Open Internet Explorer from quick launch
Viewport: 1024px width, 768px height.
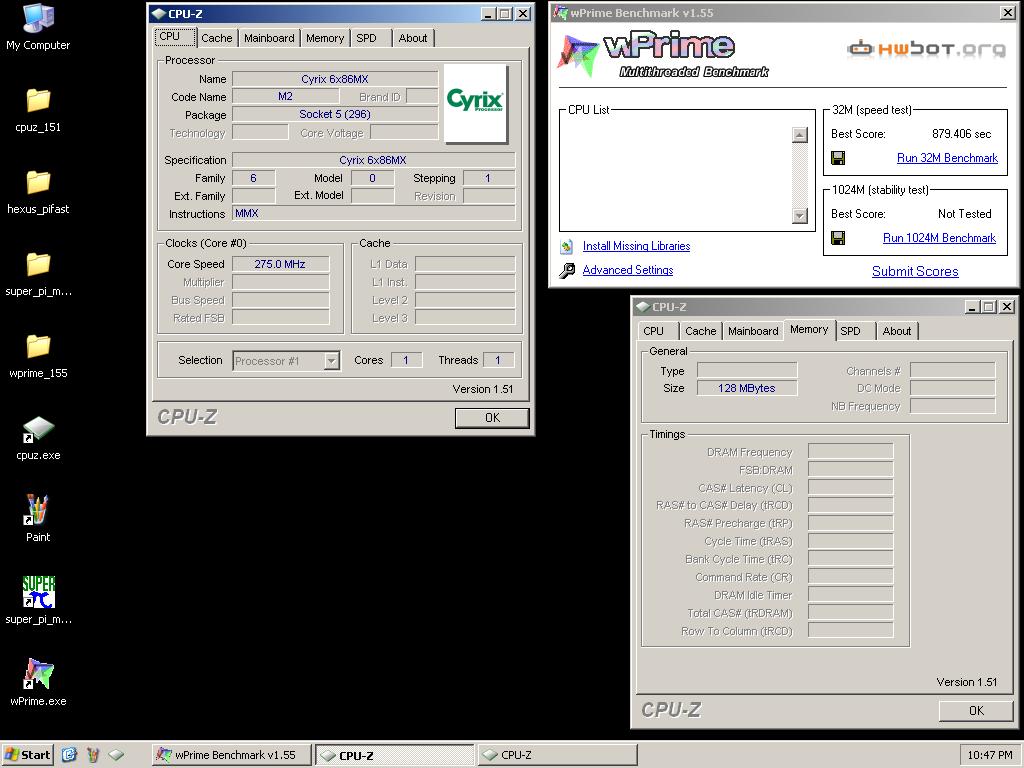pos(69,755)
